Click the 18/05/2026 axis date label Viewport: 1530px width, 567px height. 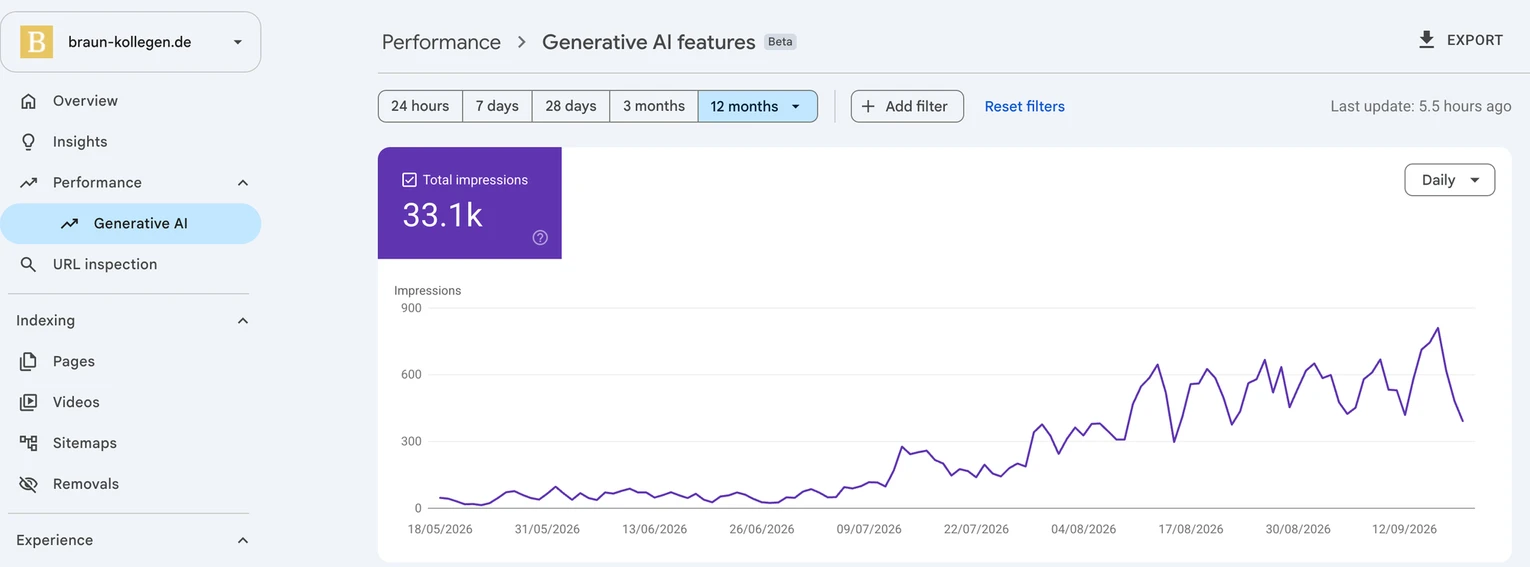[440, 529]
